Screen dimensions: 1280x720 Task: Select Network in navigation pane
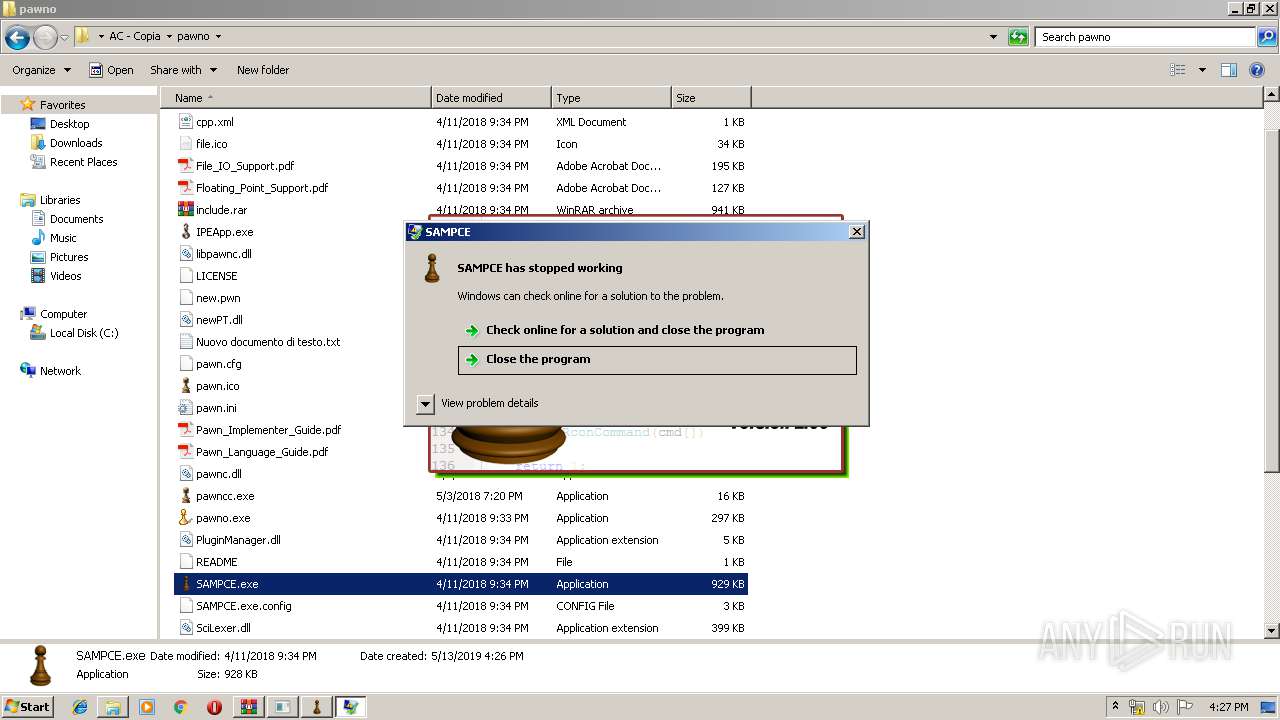60,371
